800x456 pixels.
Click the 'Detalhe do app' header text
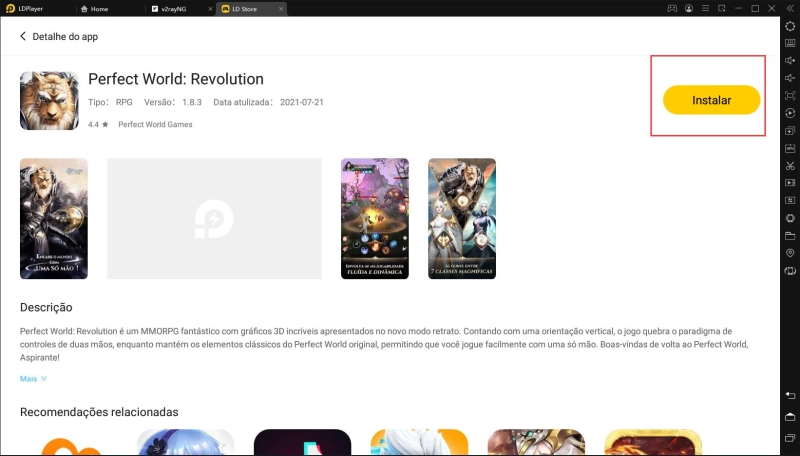click(65, 37)
